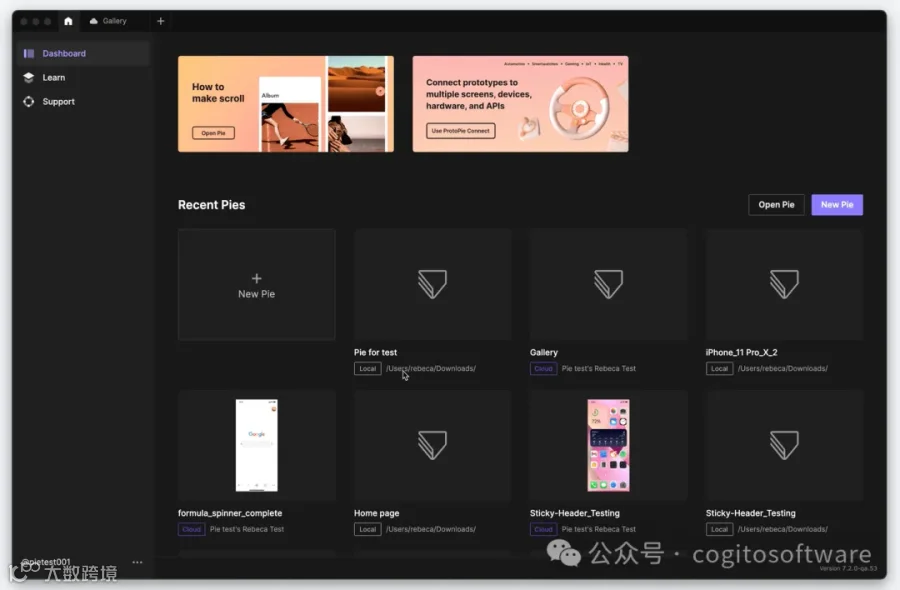Click the formula_spinner_complete title
900x590 pixels.
click(x=230, y=513)
